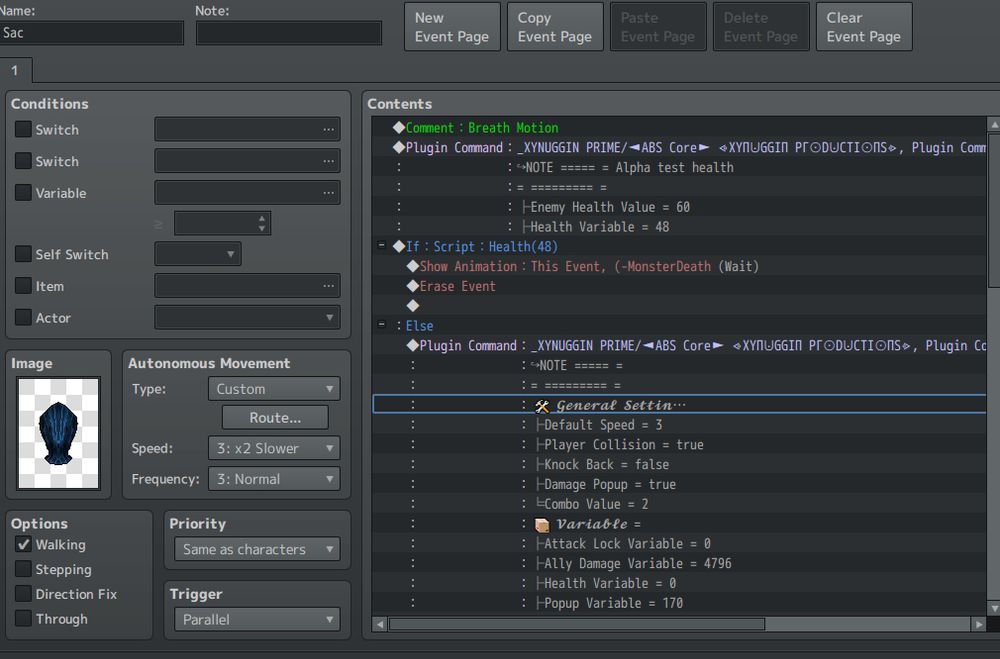Click the New Event Page button
Screen dimensions: 1000x659
pyautogui.click(x=452, y=27)
